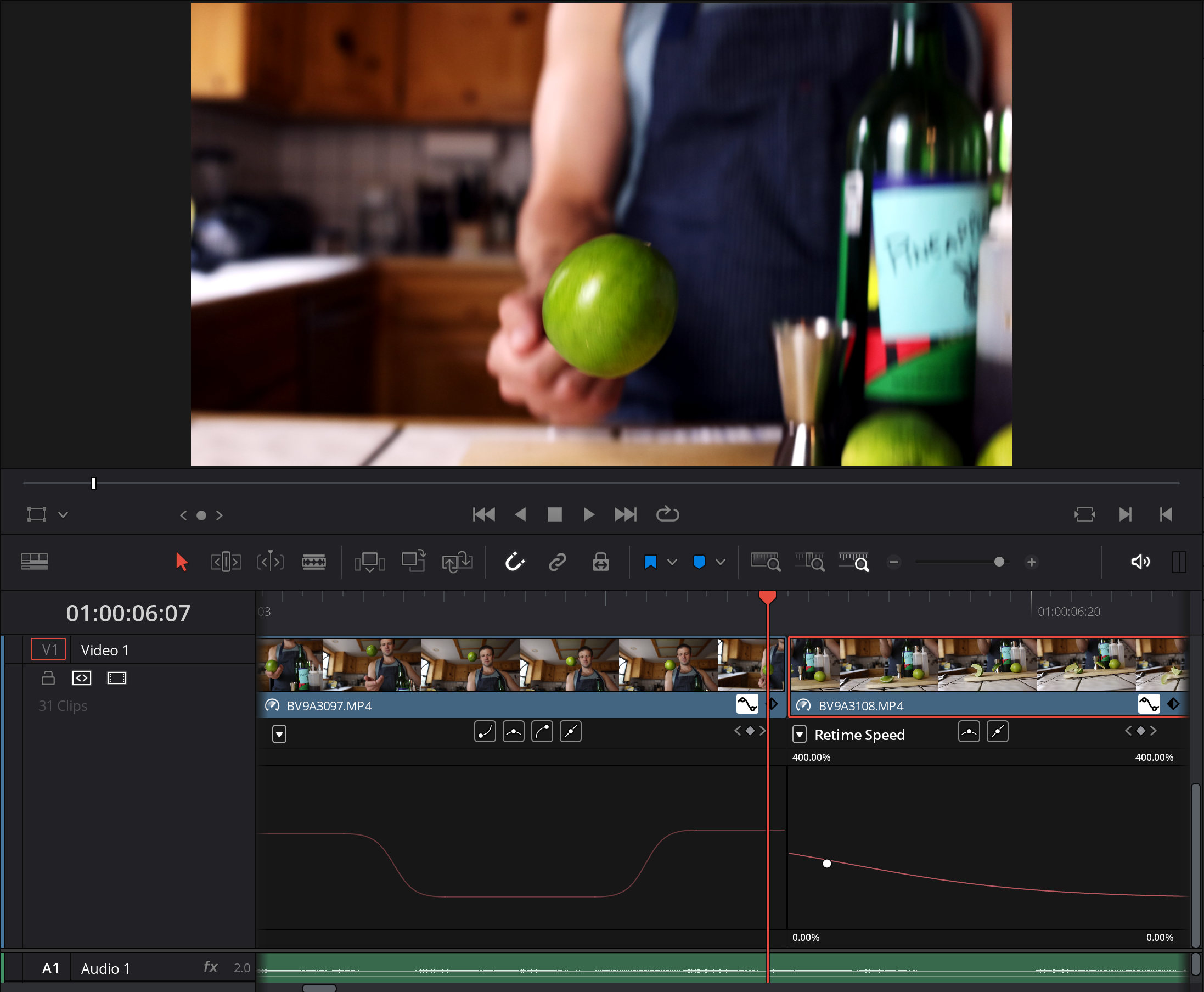
Task: Click the Overwrite clip icon
Action: click(x=413, y=562)
